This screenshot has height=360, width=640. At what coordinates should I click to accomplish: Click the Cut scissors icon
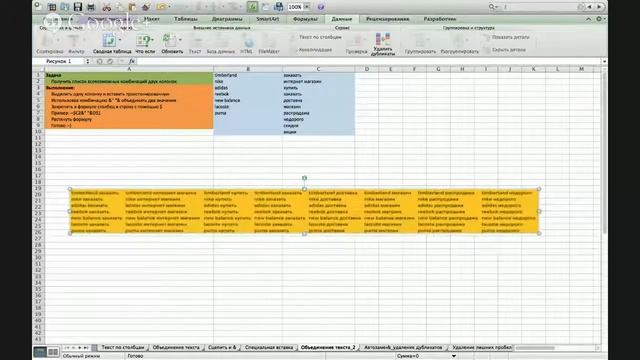pos(106,7)
